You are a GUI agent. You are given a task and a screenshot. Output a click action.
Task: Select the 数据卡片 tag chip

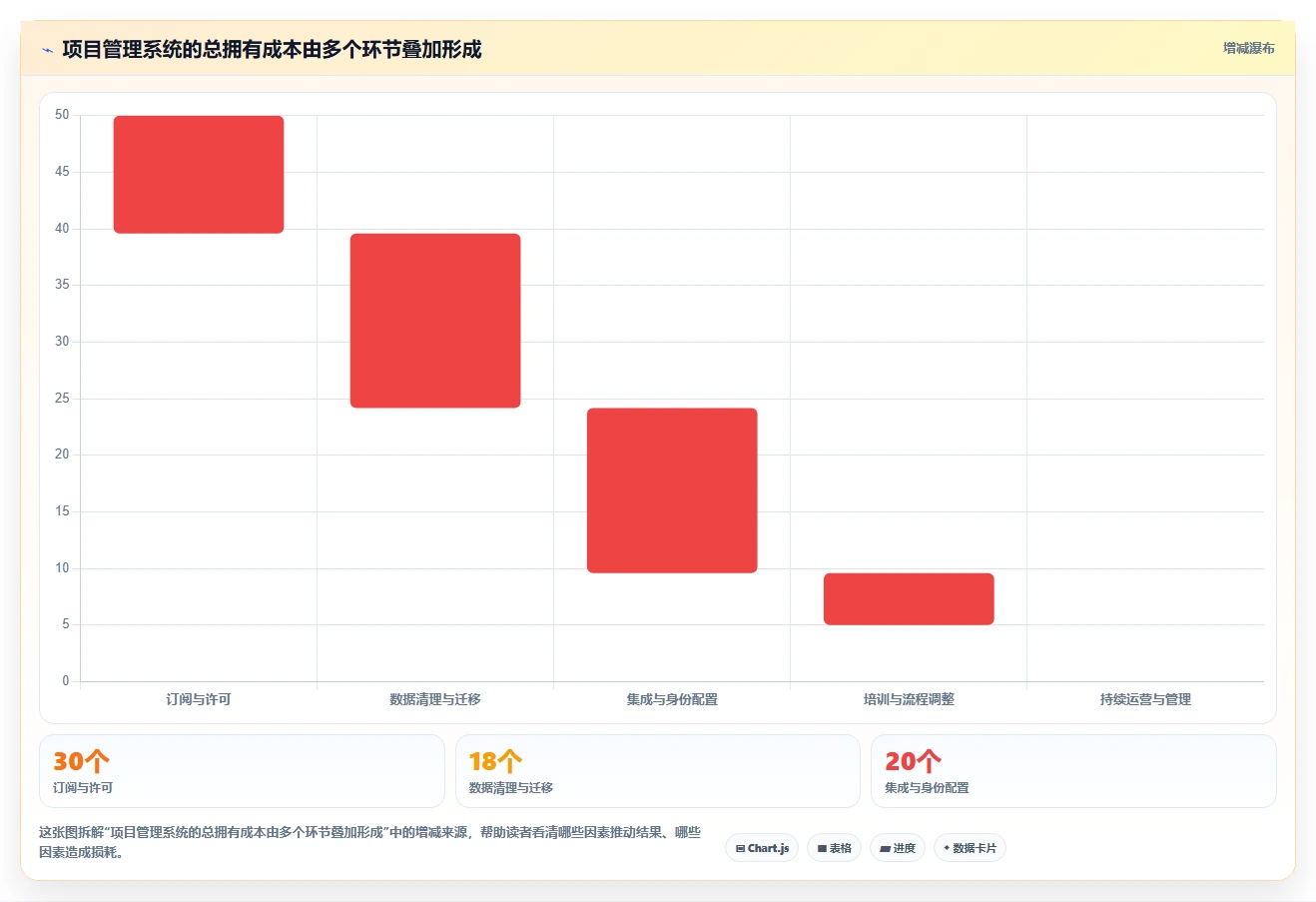pyautogui.click(x=970, y=848)
